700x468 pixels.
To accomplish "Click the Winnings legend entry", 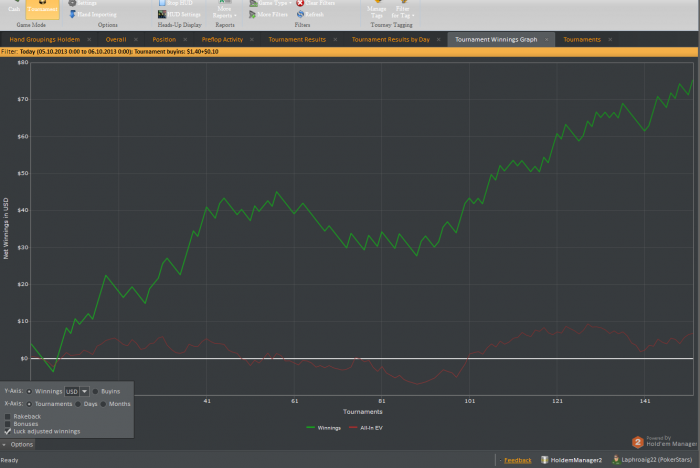I will (324, 428).
